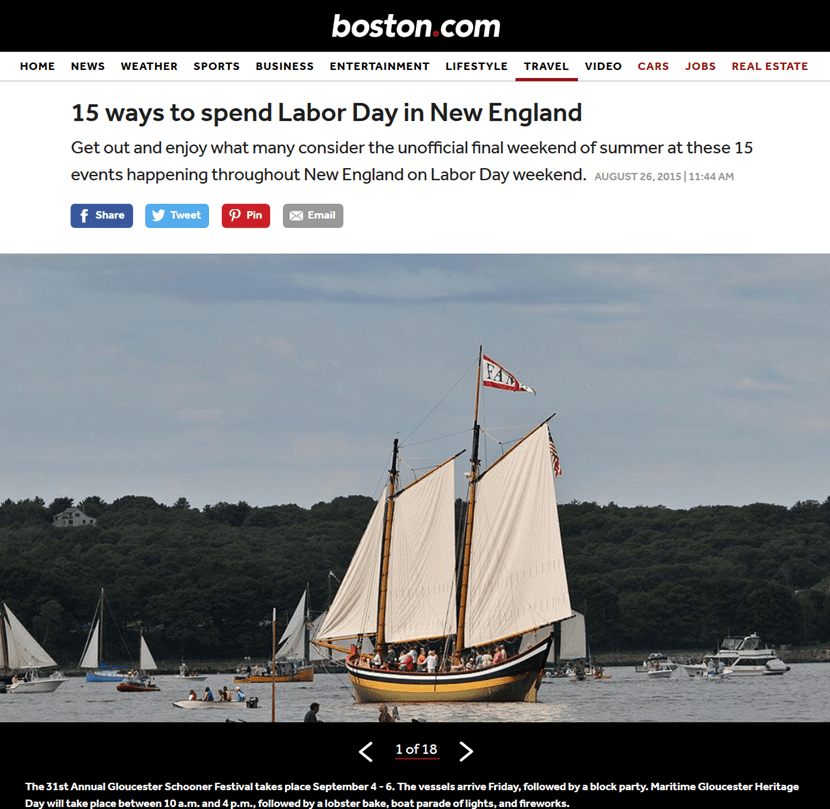The image size is (830, 809).
Task: Visit the Cars link
Action: point(653,66)
